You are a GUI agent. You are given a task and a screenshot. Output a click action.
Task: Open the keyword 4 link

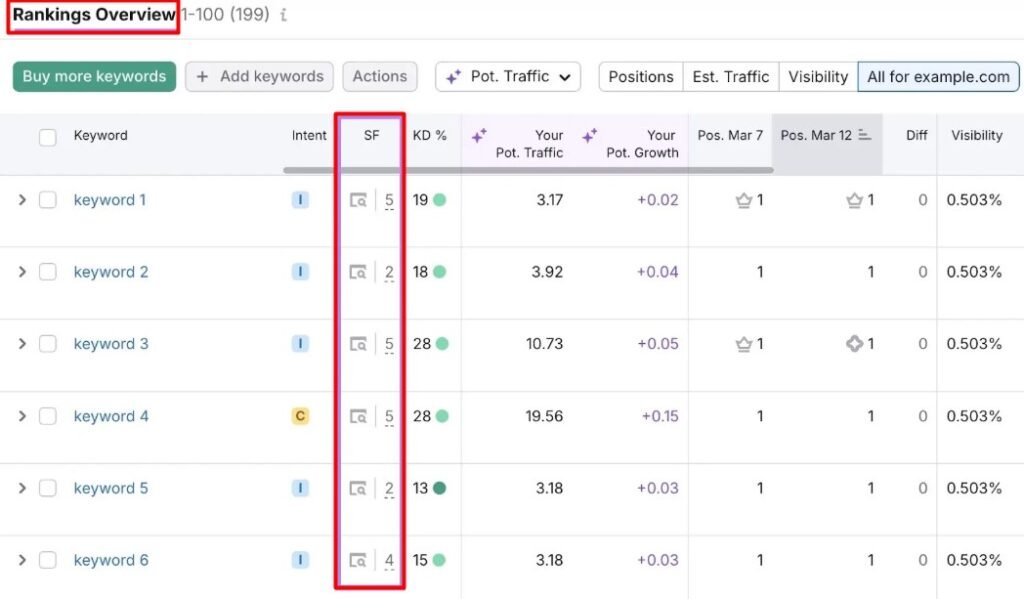click(111, 416)
